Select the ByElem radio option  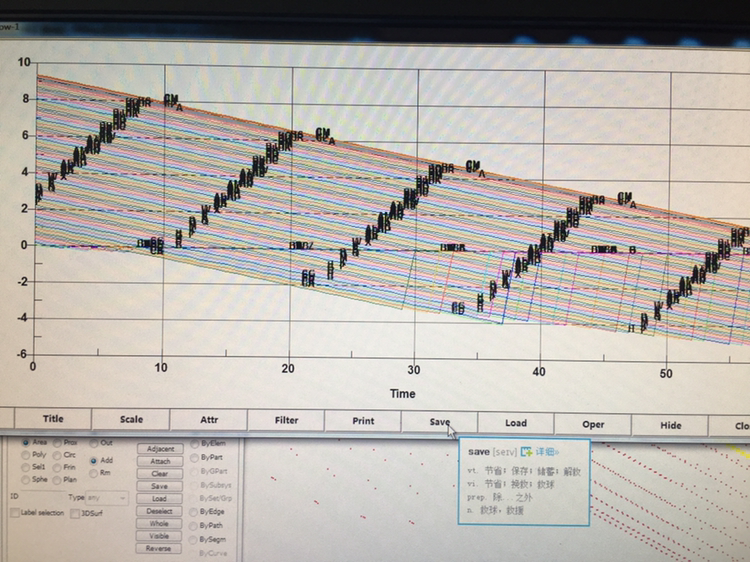click(x=194, y=444)
